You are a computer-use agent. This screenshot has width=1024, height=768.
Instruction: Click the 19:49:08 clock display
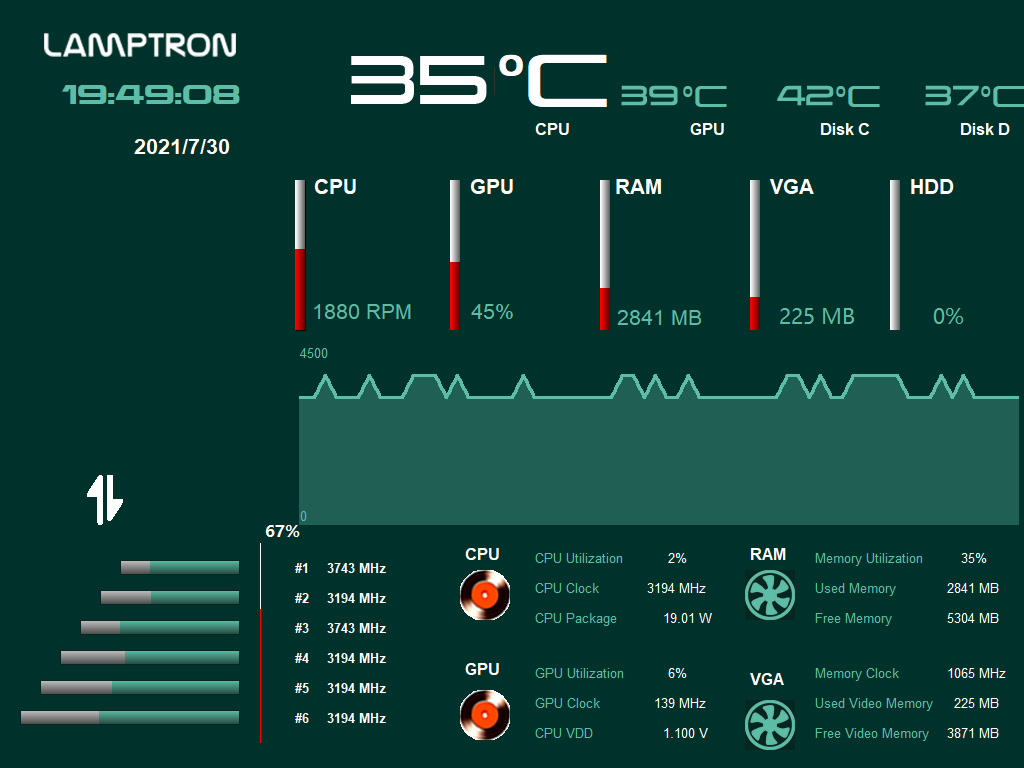pyautogui.click(x=151, y=95)
